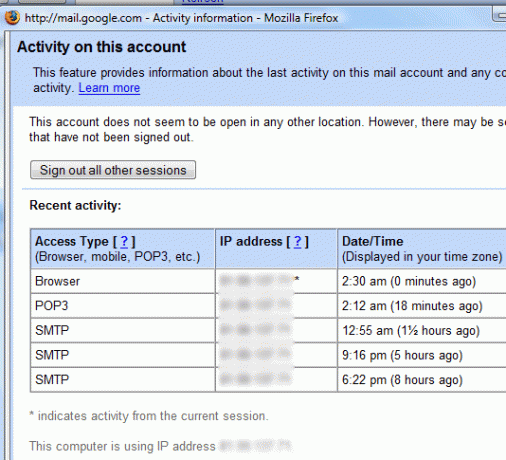Open the Learn more link
Screen dimensions: 506x460
click(109, 88)
